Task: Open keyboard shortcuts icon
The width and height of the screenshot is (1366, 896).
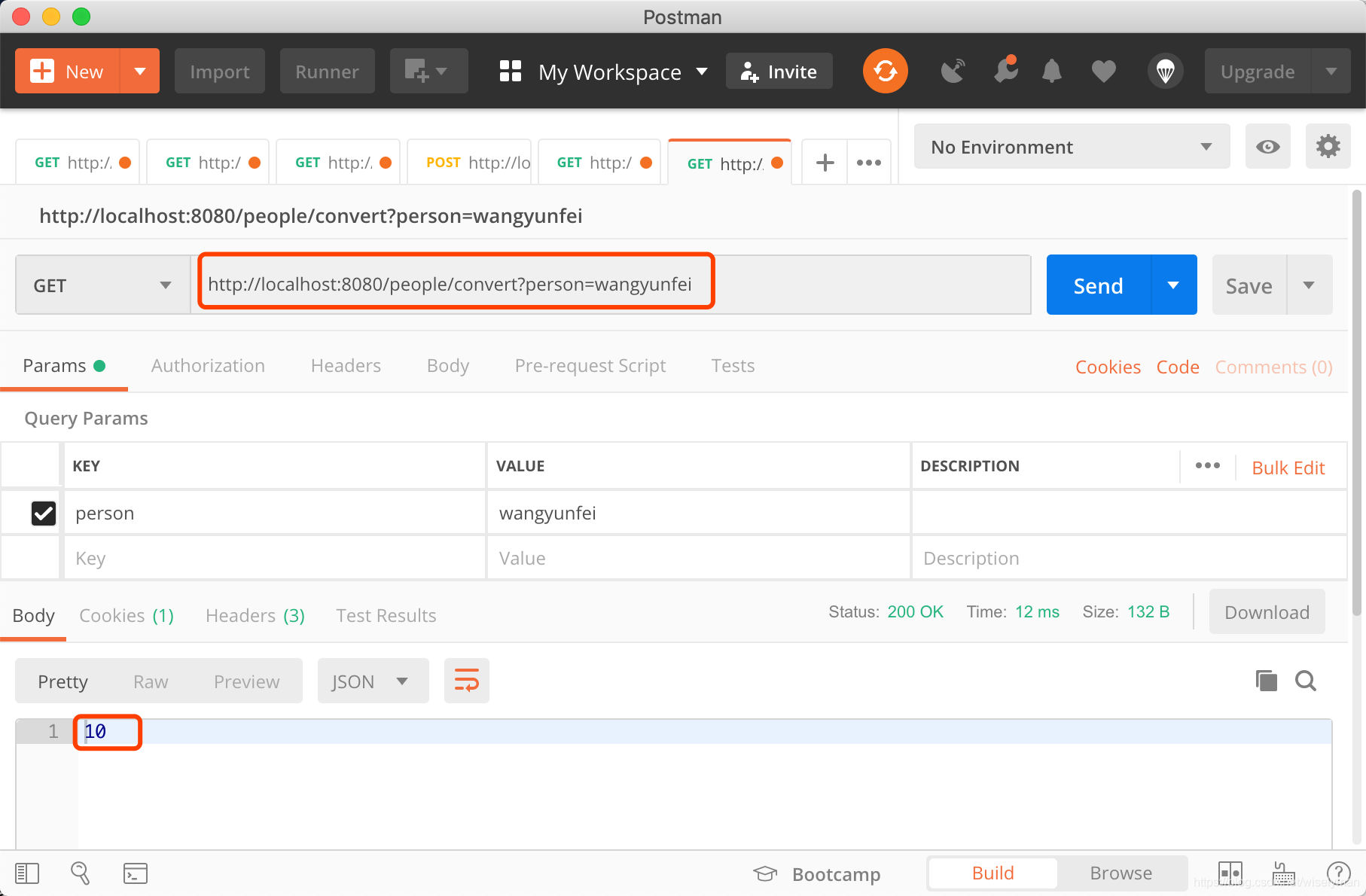Action: point(1284,873)
